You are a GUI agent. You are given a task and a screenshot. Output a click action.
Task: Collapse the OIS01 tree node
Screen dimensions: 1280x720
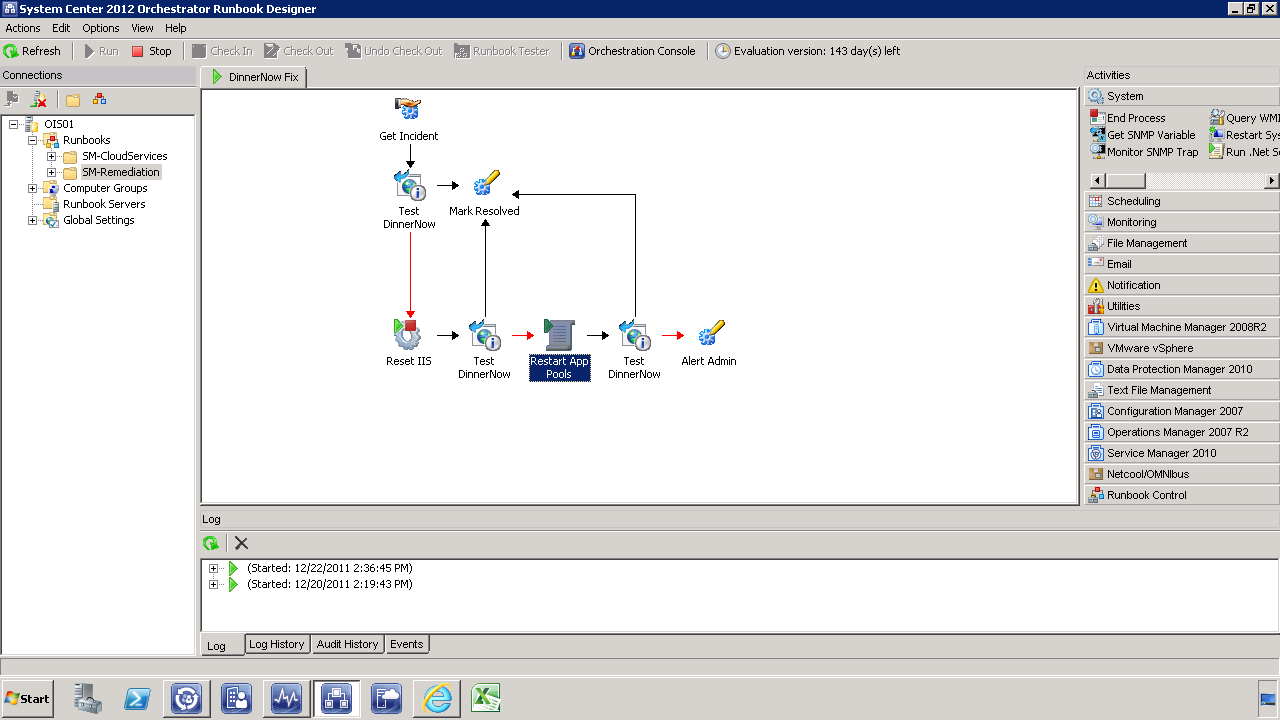point(13,124)
